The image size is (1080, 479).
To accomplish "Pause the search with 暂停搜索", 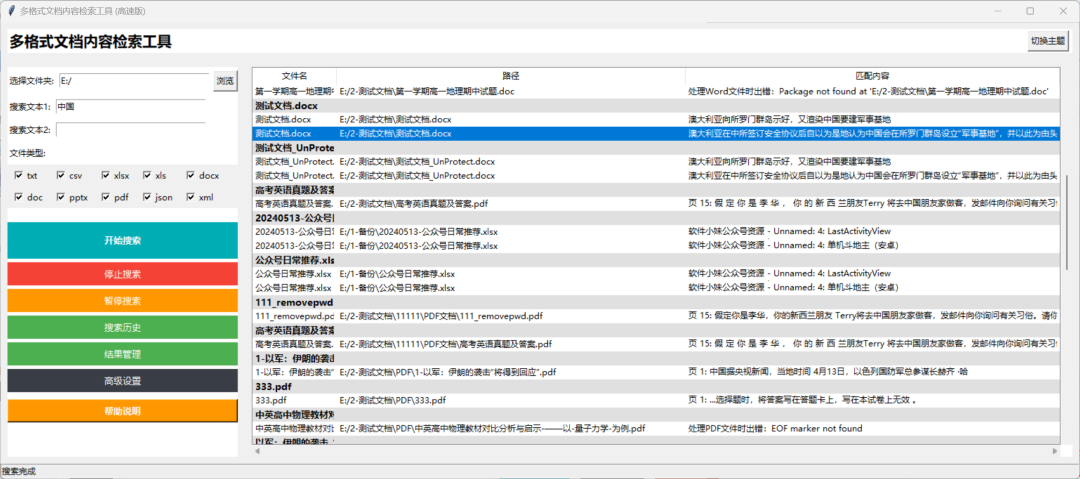I will 122,301.
